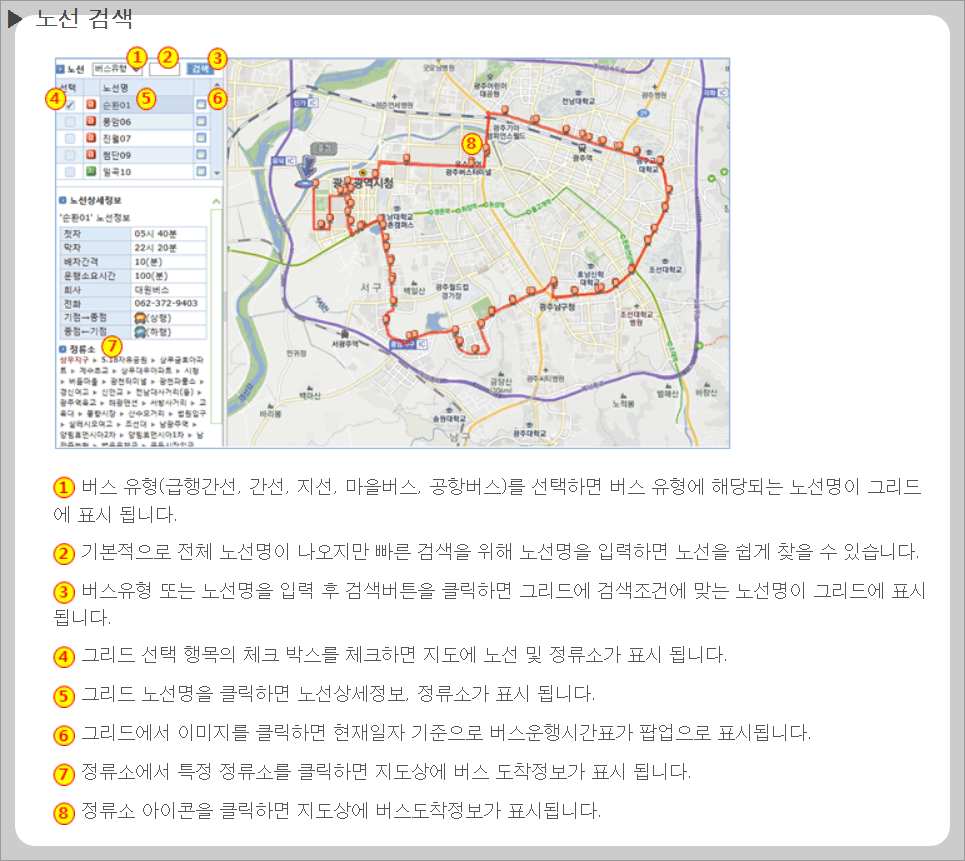Click the 하행 bus icon in 종점←기점 row

pyautogui.click(x=140, y=331)
